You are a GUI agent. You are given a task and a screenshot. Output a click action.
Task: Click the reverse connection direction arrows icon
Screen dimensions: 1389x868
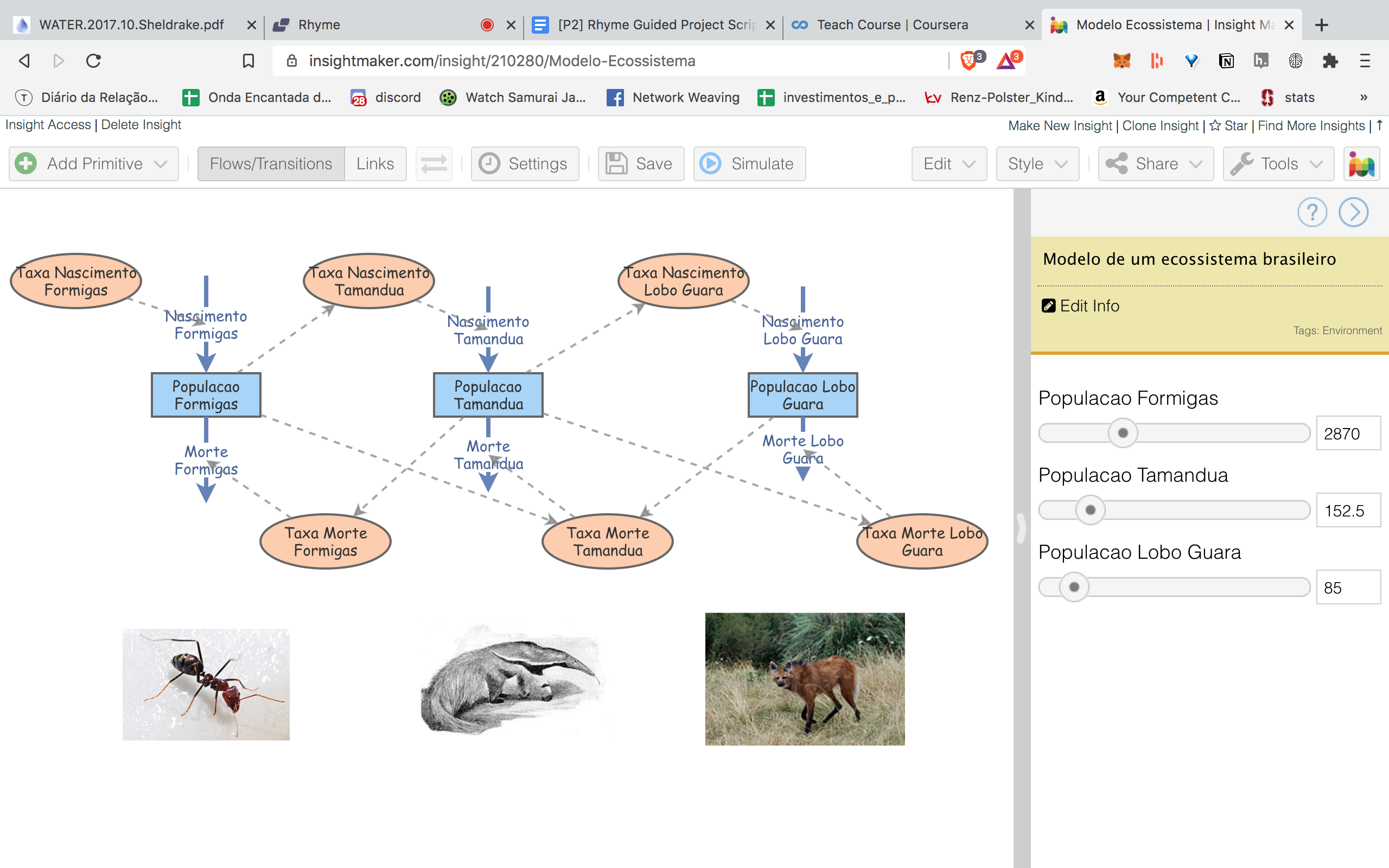click(x=434, y=164)
